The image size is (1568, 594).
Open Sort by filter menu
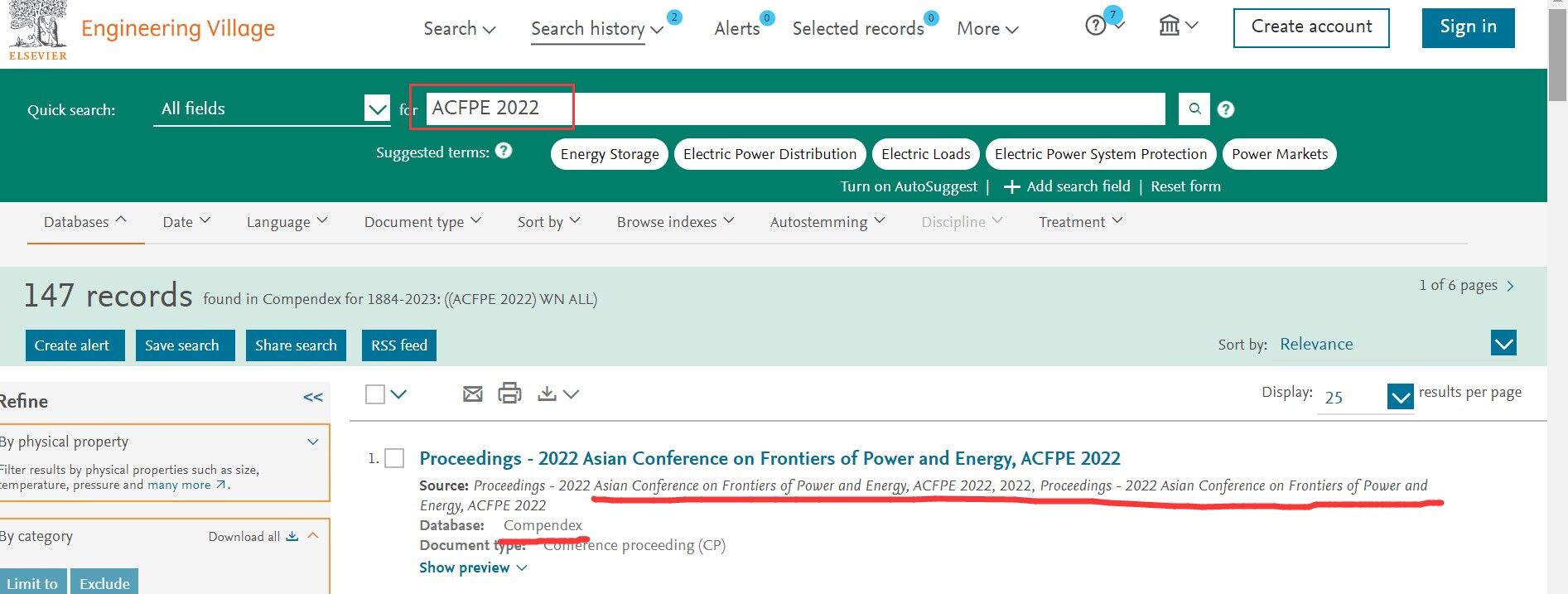click(x=548, y=221)
